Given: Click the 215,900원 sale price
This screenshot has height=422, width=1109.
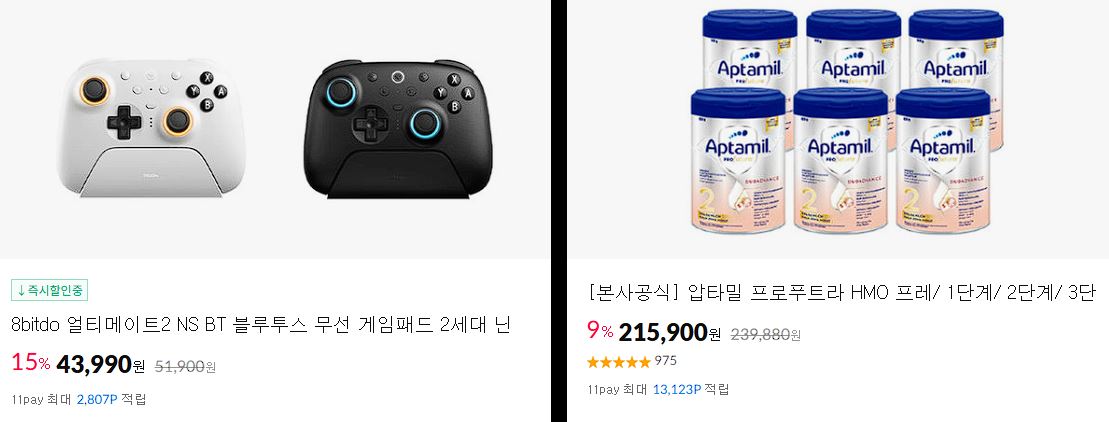Looking at the screenshot, I should pyautogui.click(x=670, y=332).
